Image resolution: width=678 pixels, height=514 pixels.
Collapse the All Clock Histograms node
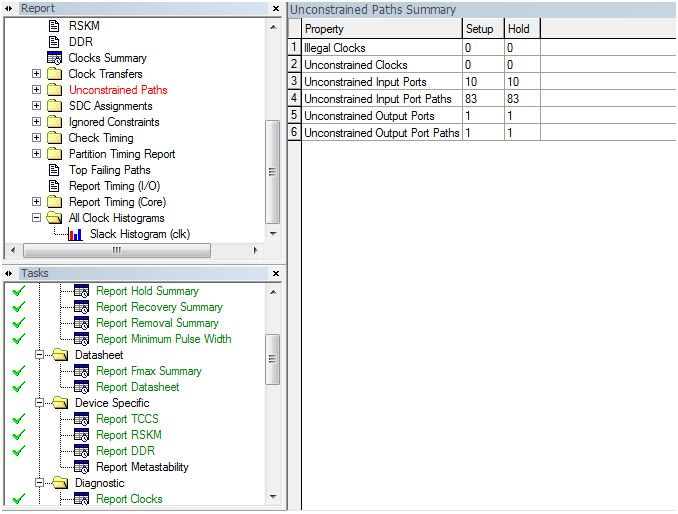point(36,218)
